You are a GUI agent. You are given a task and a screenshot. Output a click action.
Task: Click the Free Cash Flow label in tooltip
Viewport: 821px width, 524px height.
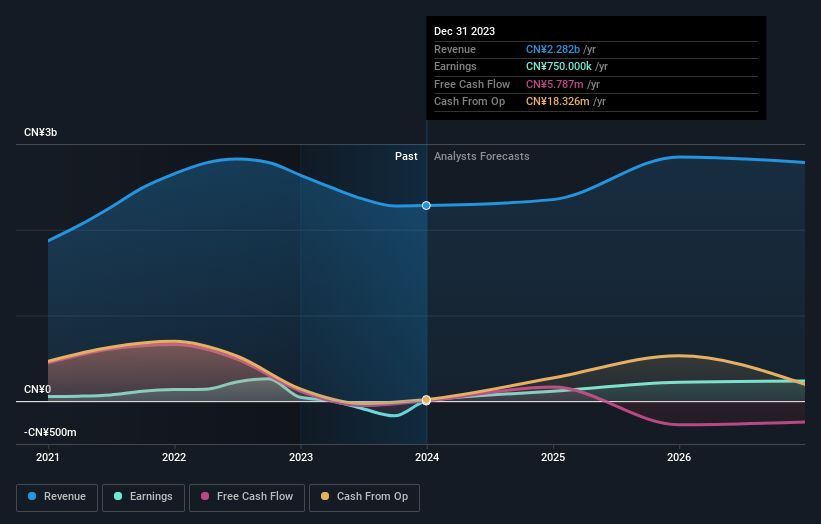pyautogui.click(x=472, y=84)
